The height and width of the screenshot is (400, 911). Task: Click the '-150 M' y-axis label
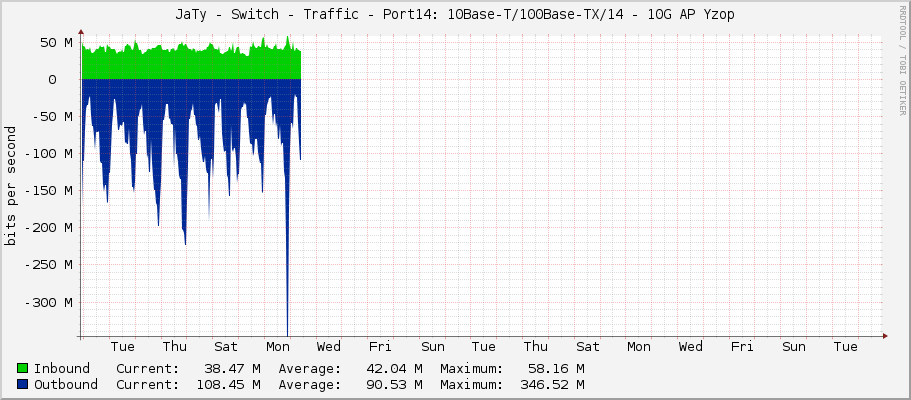pyautogui.click(x=49, y=191)
